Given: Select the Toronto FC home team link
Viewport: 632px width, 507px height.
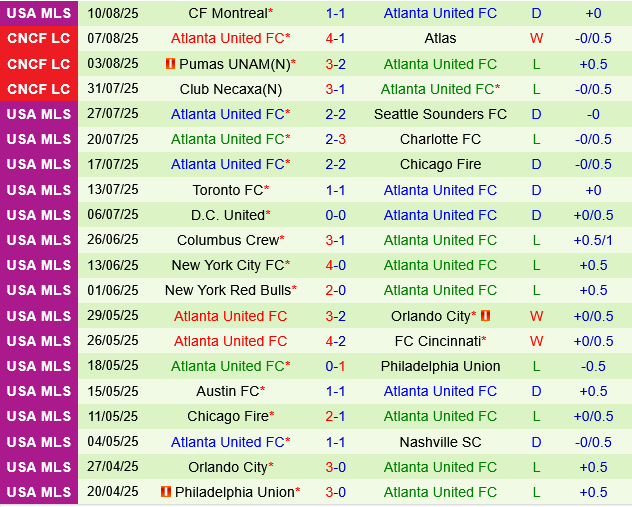Looking at the screenshot, I should point(228,190).
